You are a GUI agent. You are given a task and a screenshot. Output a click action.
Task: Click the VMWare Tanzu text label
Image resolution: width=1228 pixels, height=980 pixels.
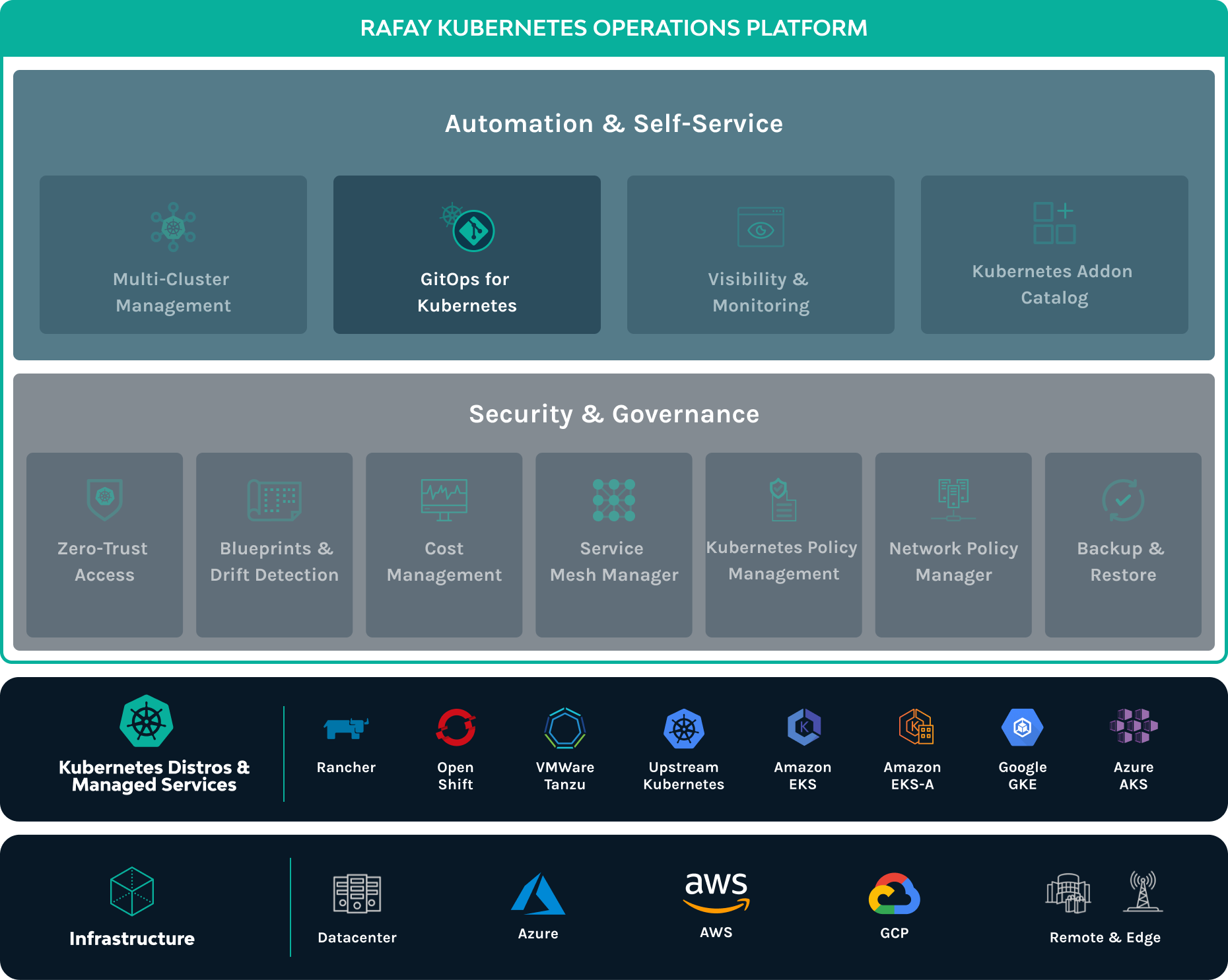coord(565,776)
